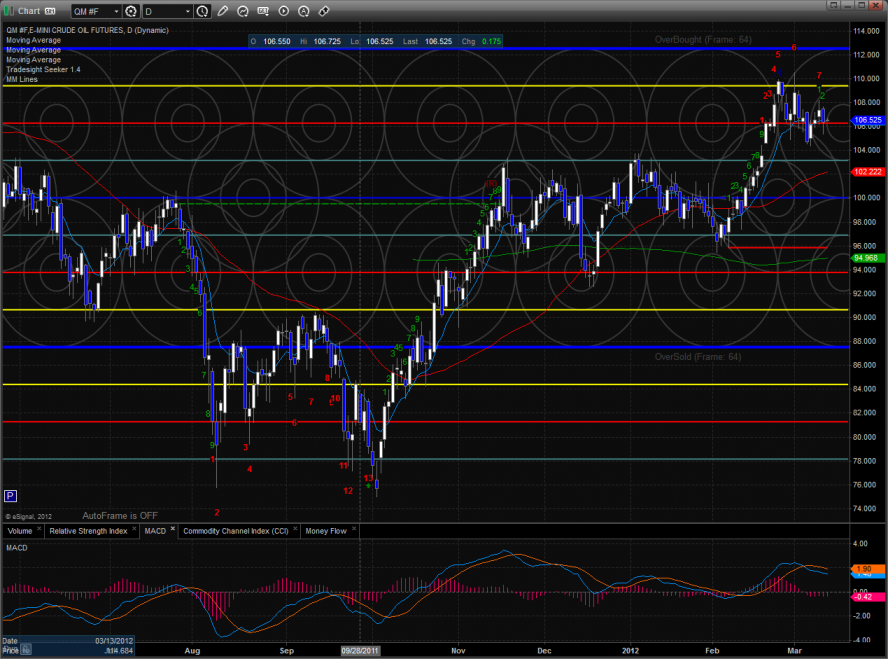Screen dimensions: 888x659
Task: Select the eraser tool icon
Action: pyautogui.click(x=324, y=12)
